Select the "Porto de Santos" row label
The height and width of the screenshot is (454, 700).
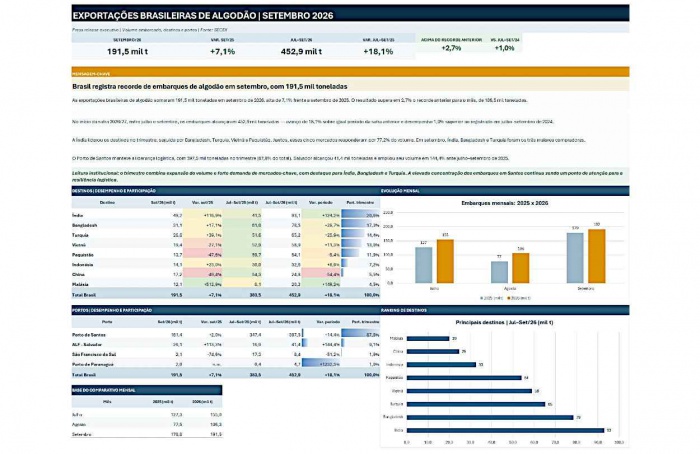[x=89, y=335]
